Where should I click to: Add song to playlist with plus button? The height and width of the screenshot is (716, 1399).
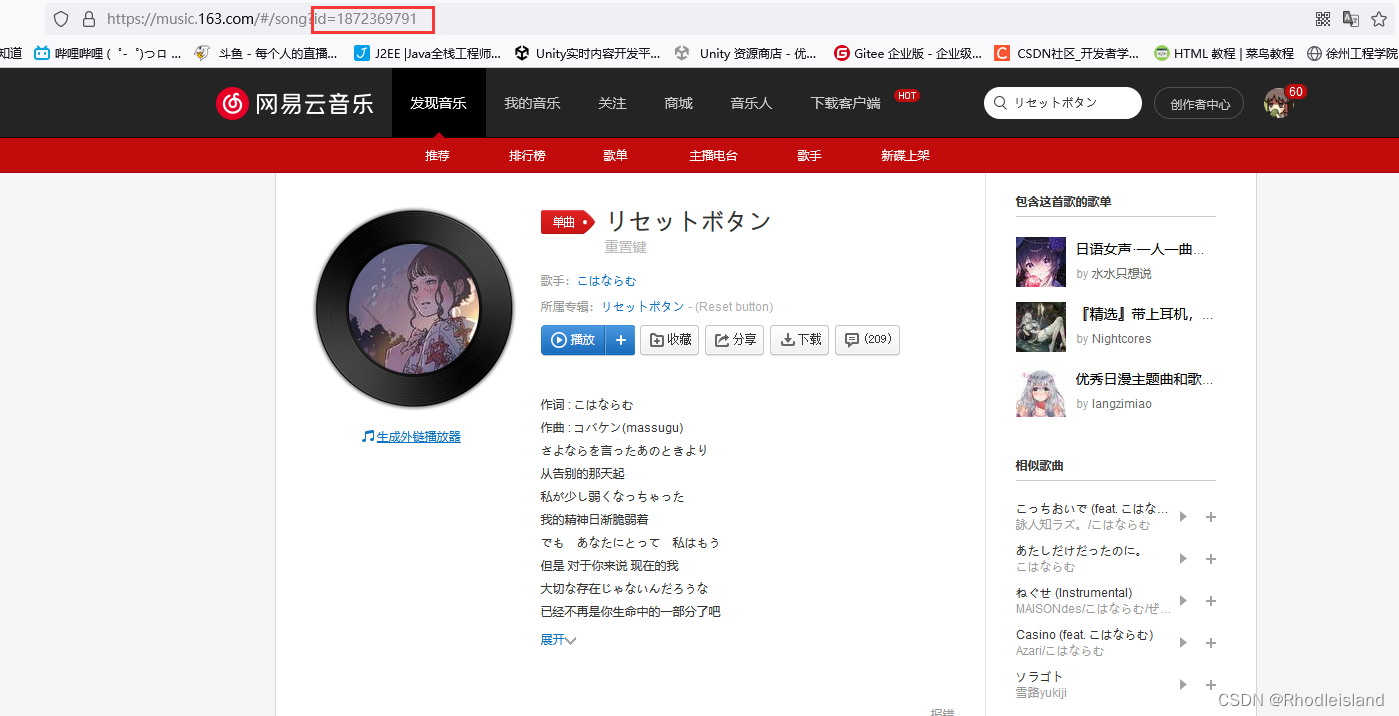pyautogui.click(x=620, y=340)
